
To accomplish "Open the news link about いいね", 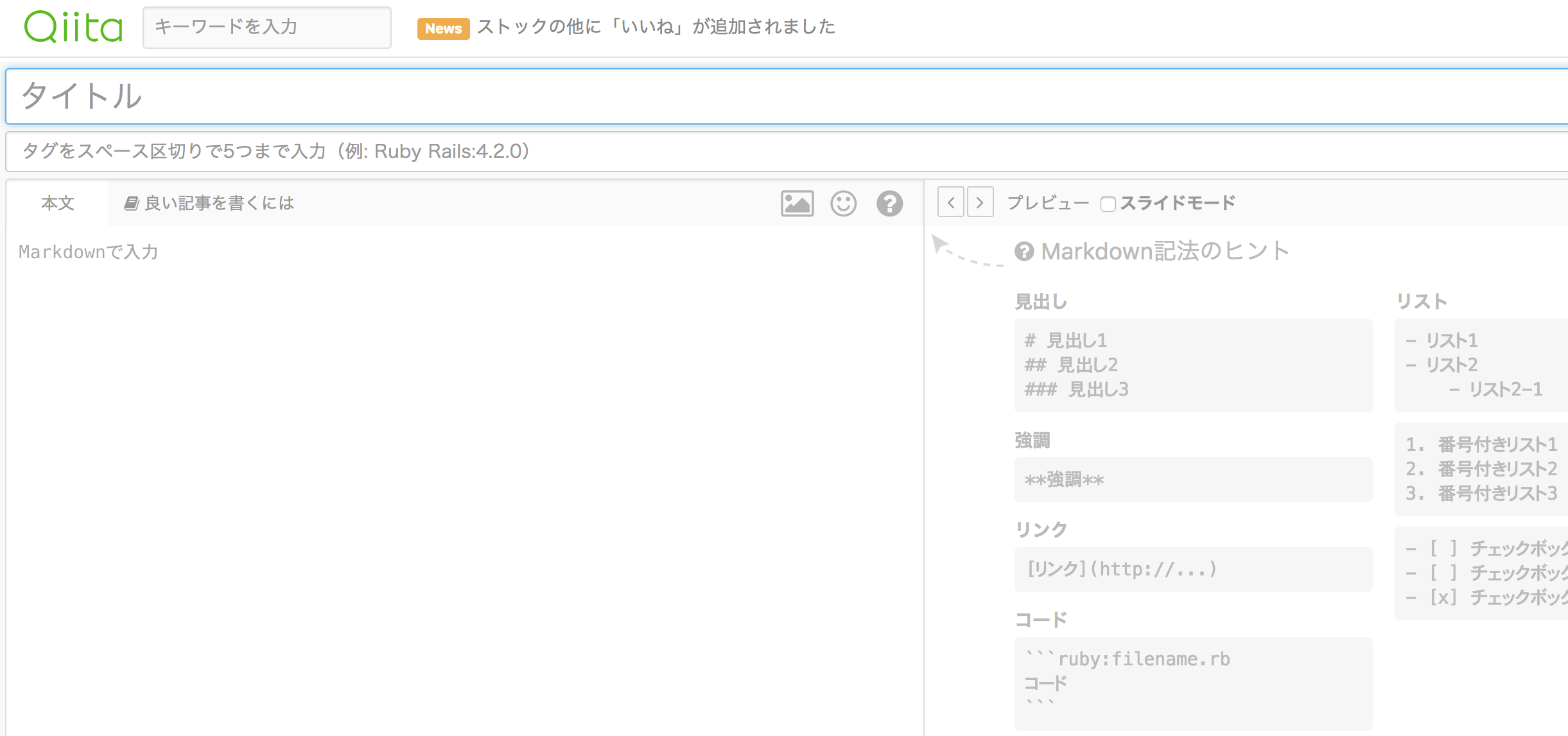I will pyautogui.click(x=656, y=26).
